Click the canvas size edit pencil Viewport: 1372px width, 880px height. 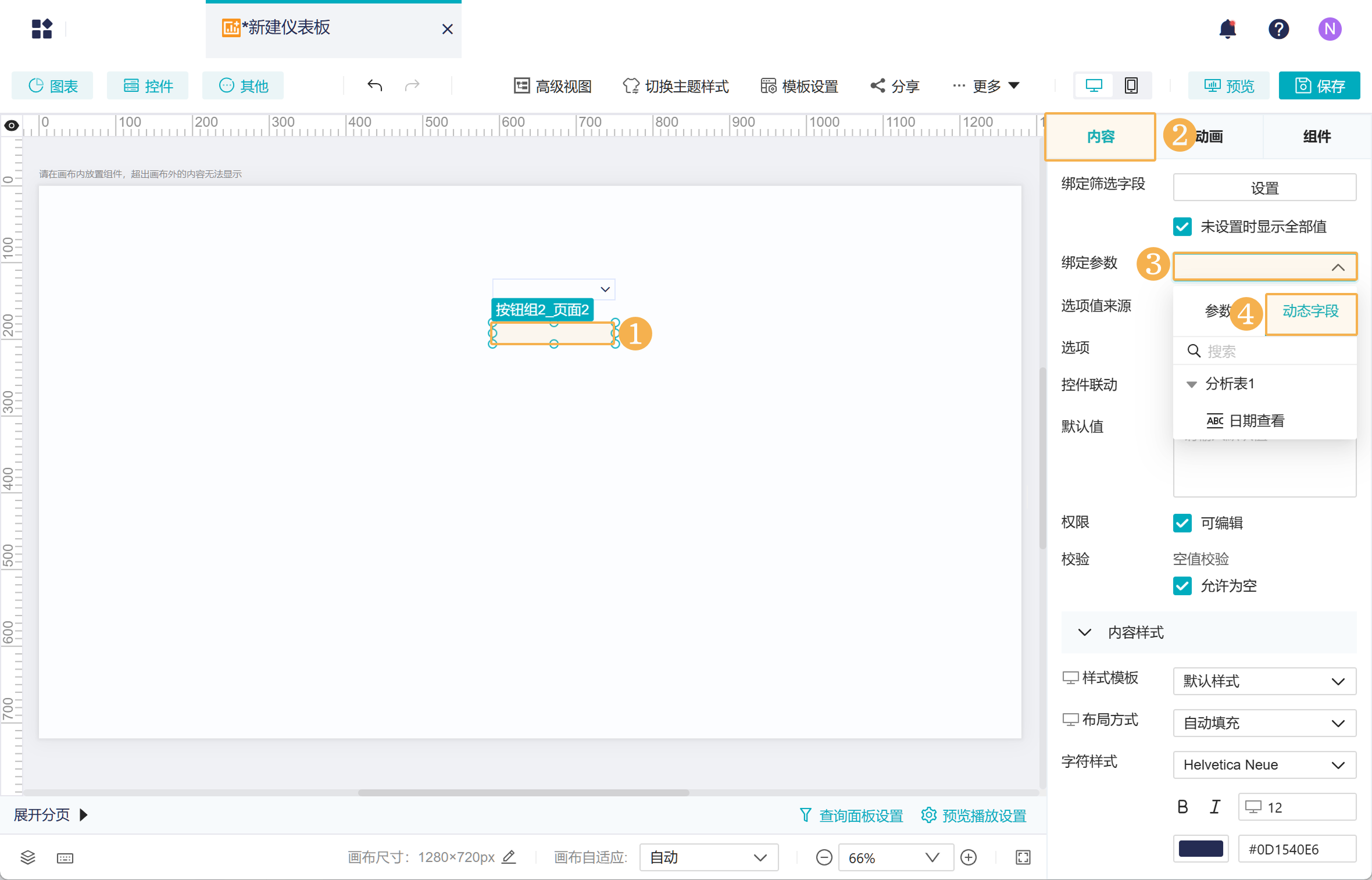click(509, 857)
